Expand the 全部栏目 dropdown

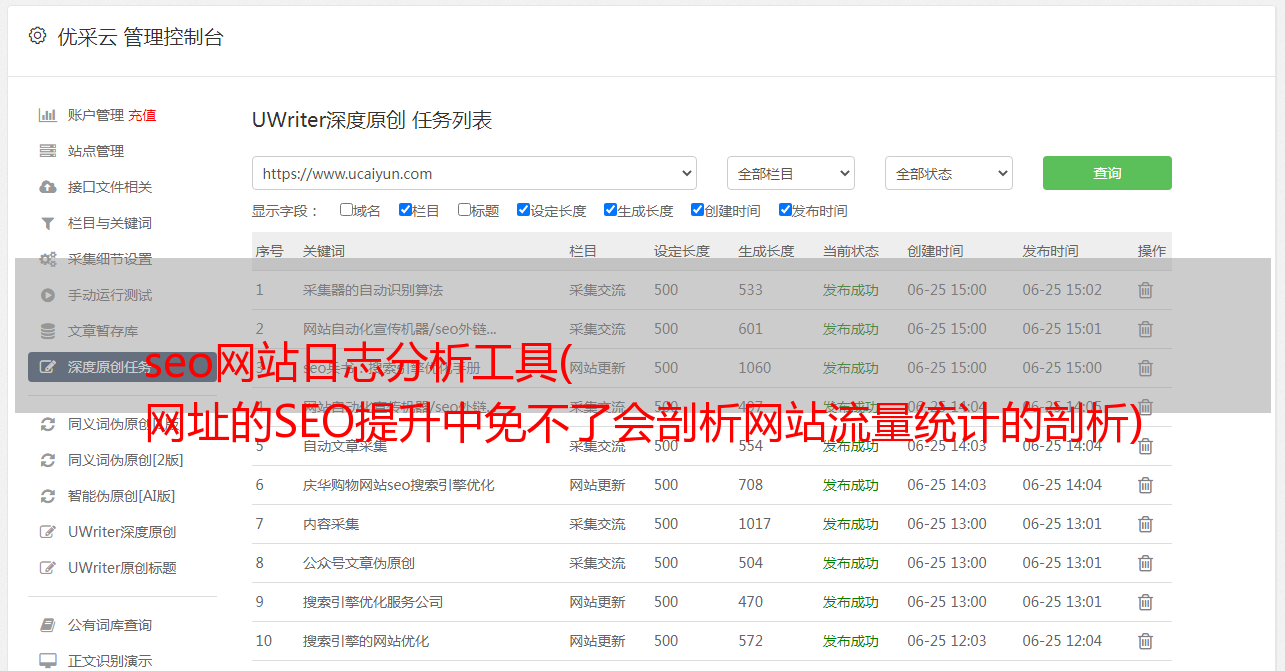790,173
